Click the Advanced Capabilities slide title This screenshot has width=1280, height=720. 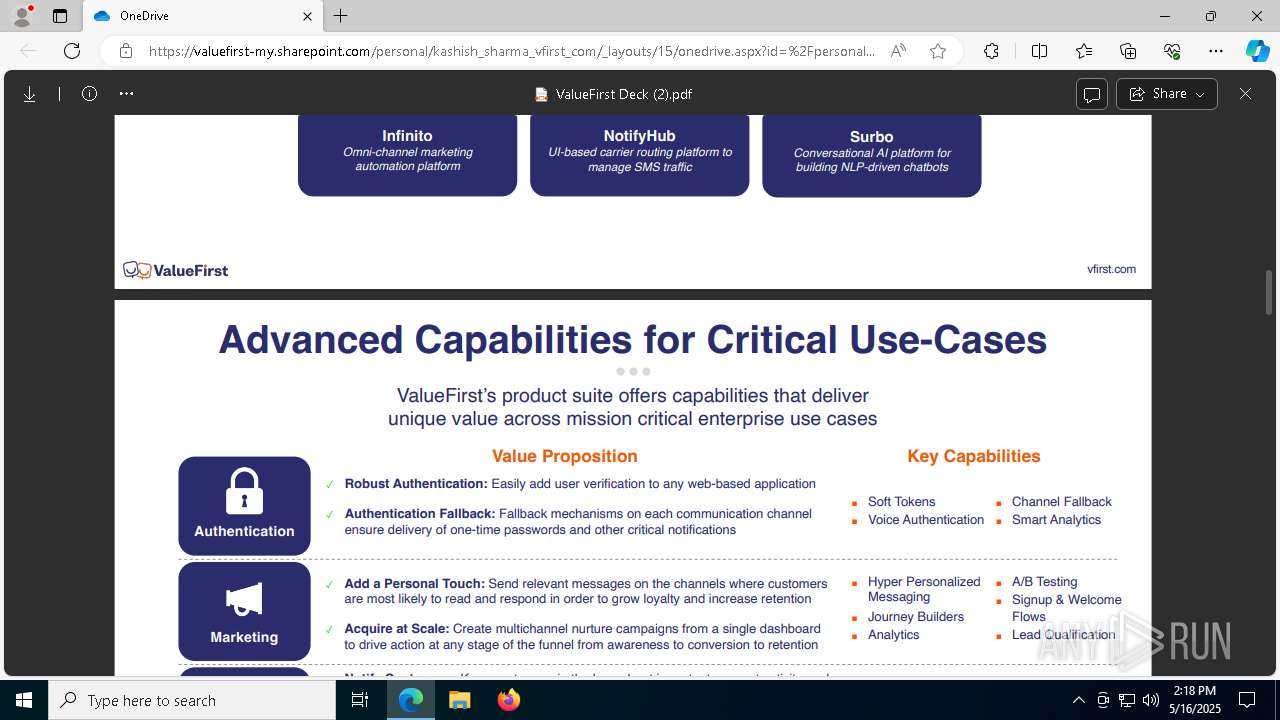pyautogui.click(x=633, y=340)
